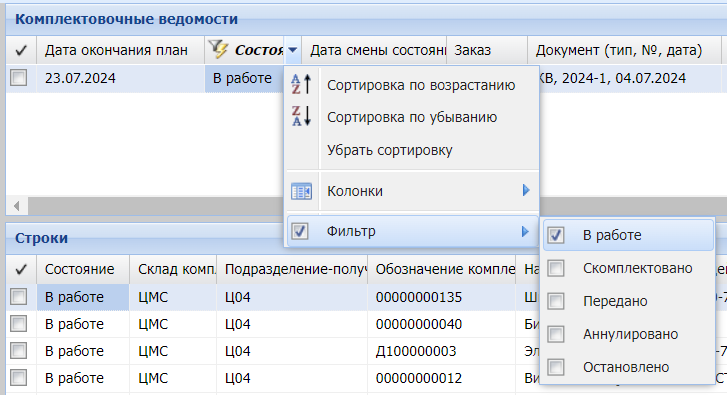Click the Колонки columns grid icon

pos(301,191)
